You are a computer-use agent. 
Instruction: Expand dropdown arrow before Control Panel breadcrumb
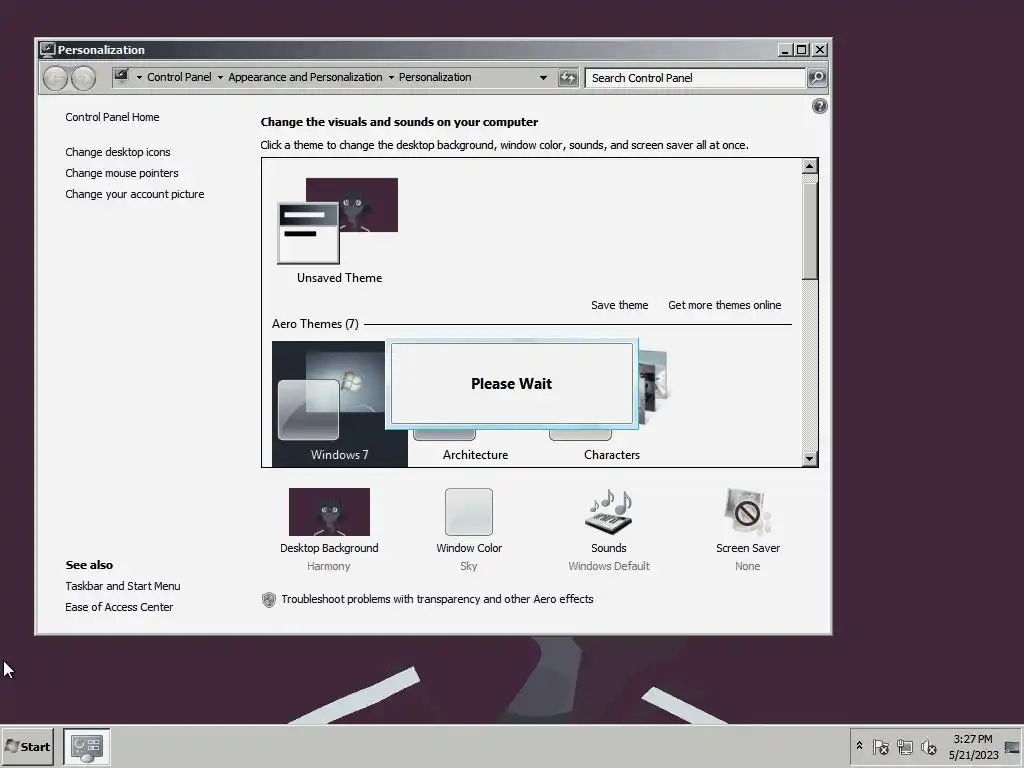139,78
